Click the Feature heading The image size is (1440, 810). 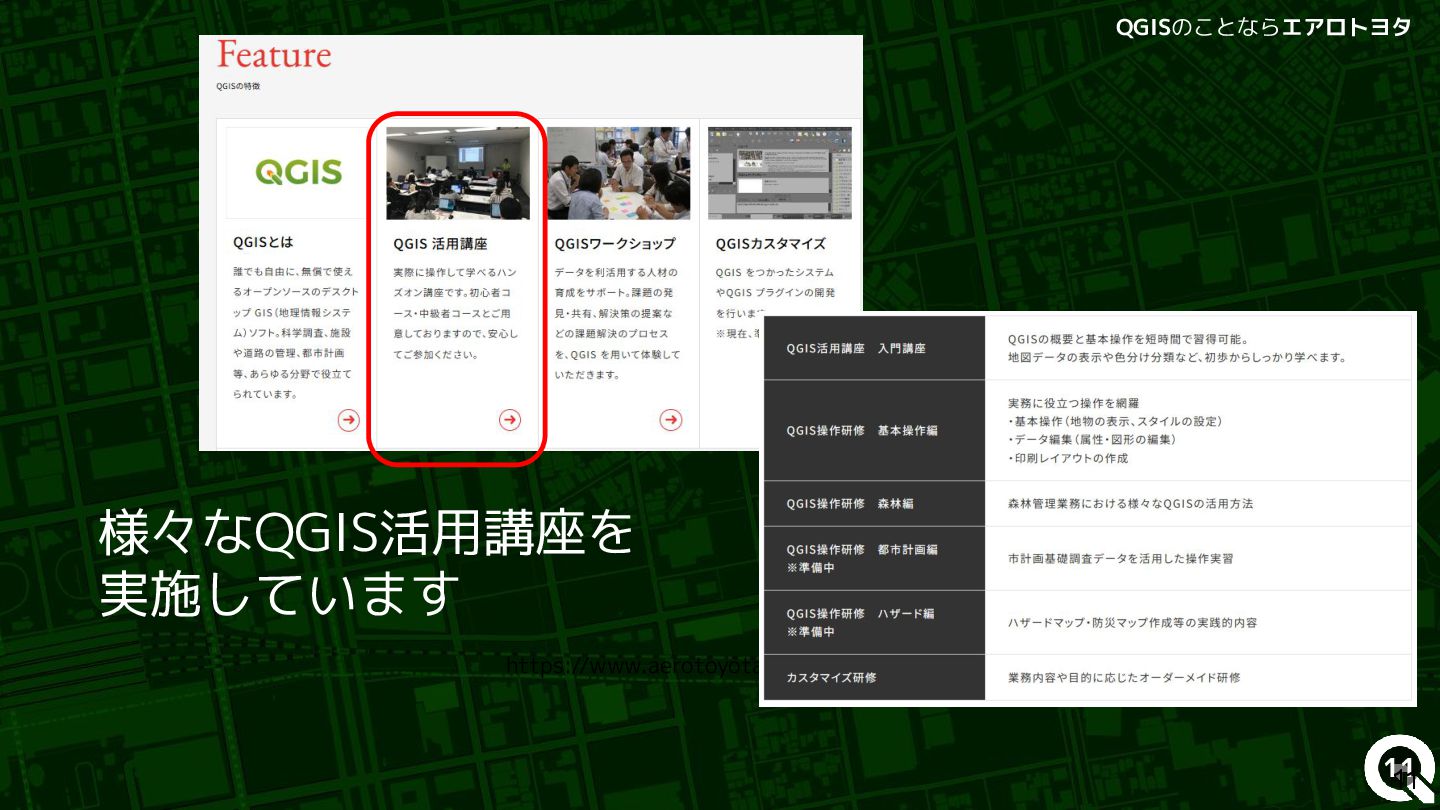274,55
